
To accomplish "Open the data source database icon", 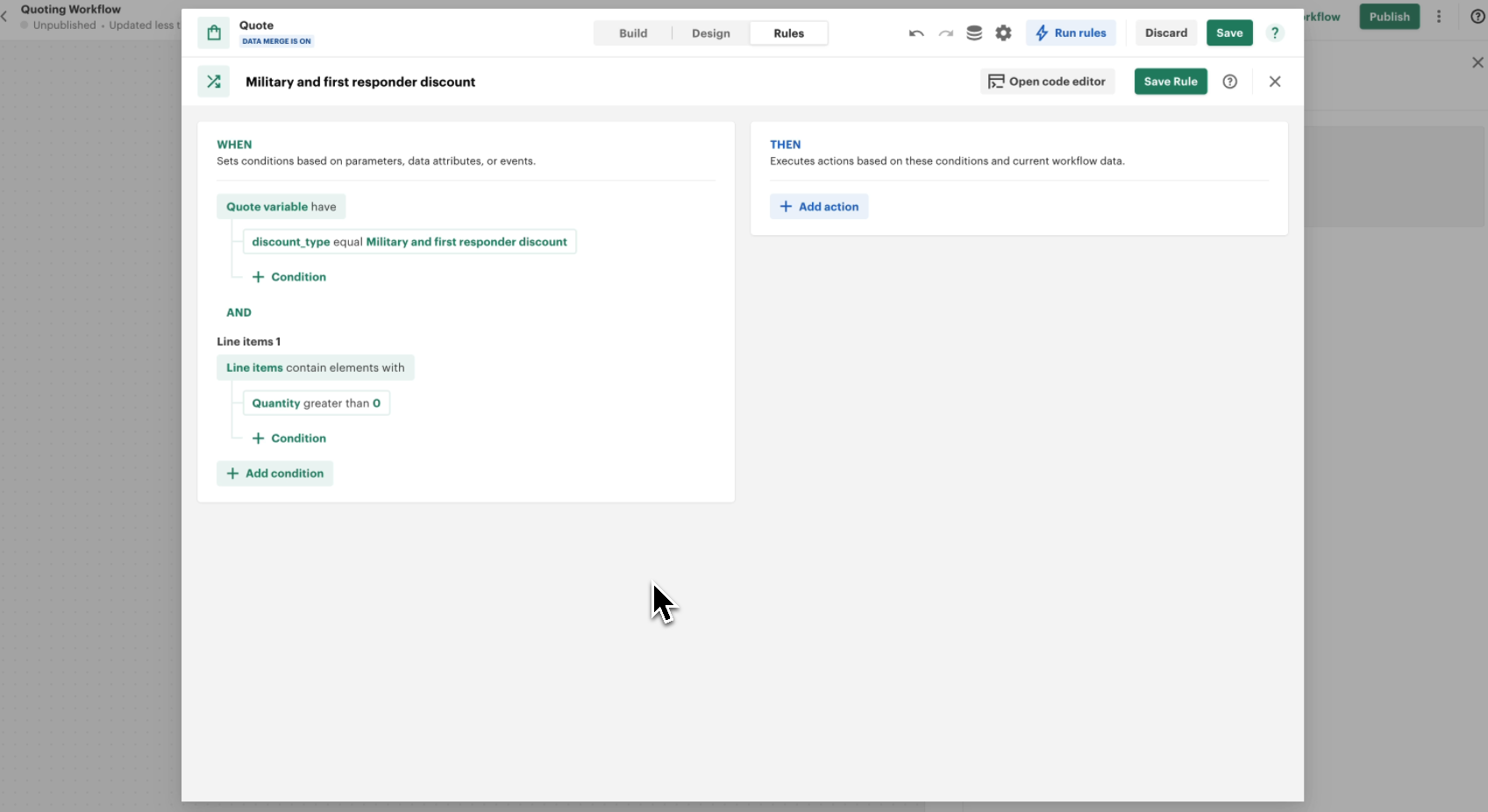I will 974,33.
